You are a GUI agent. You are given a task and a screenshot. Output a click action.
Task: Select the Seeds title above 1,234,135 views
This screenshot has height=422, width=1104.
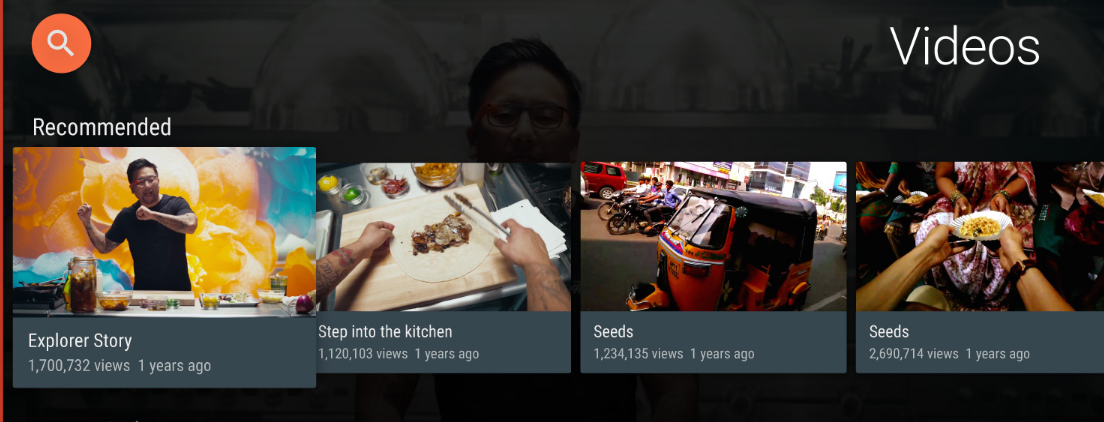613,331
